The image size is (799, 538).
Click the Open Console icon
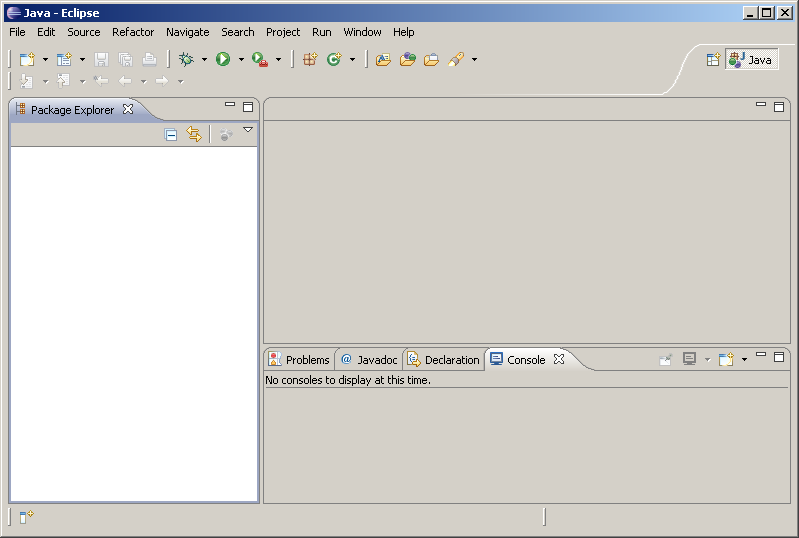pyautogui.click(x=726, y=359)
